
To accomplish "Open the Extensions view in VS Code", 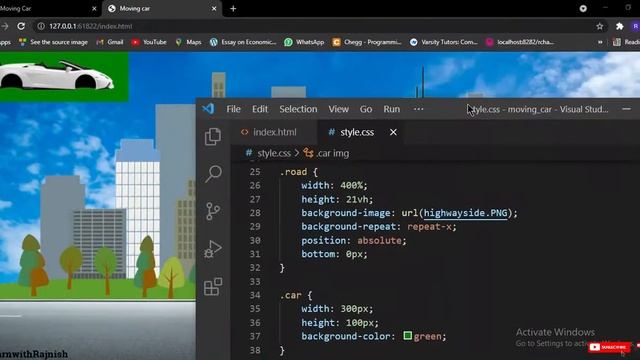I will [213, 287].
